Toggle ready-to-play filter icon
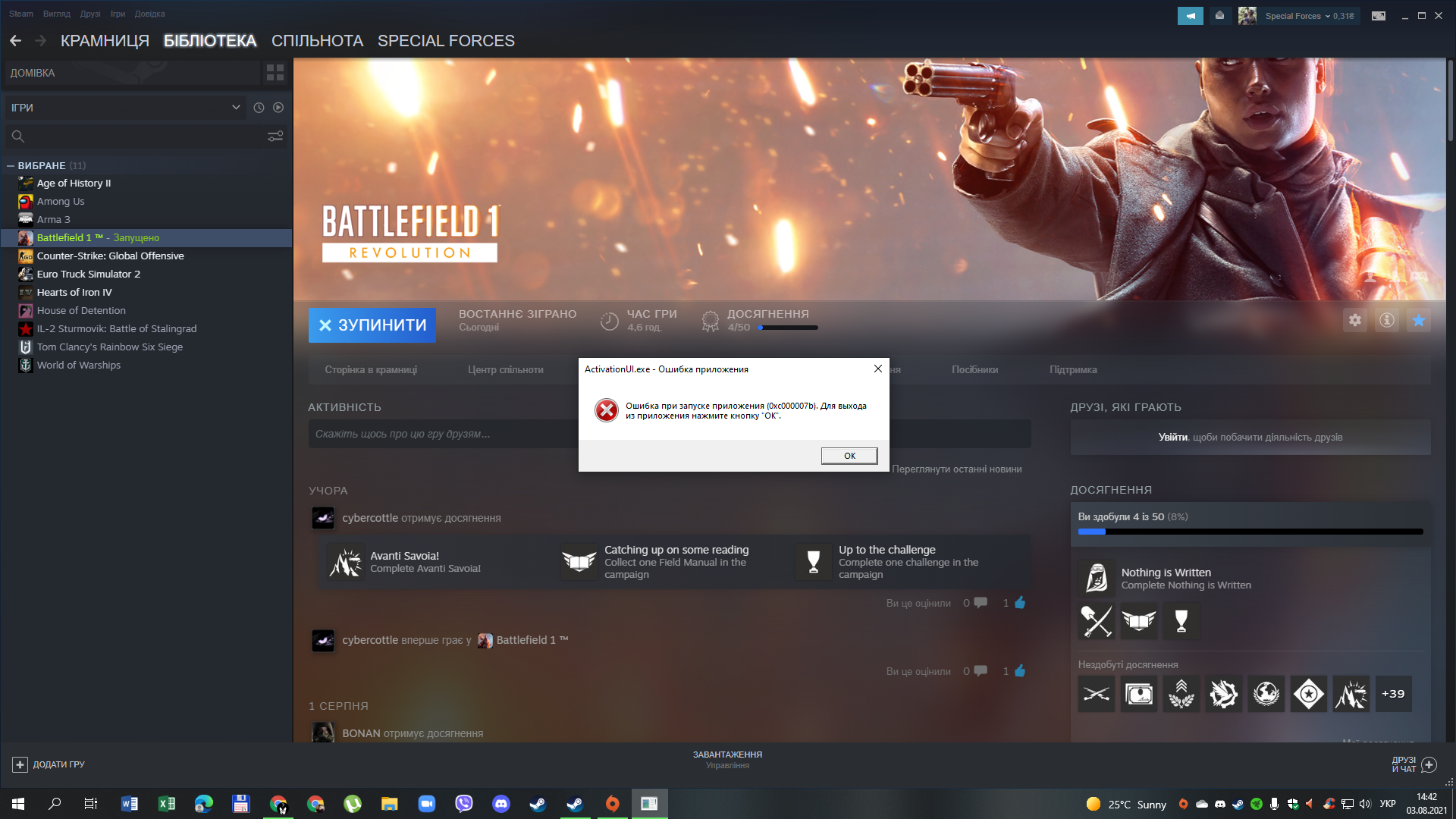Screen dimensions: 1456x819 click(x=278, y=108)
